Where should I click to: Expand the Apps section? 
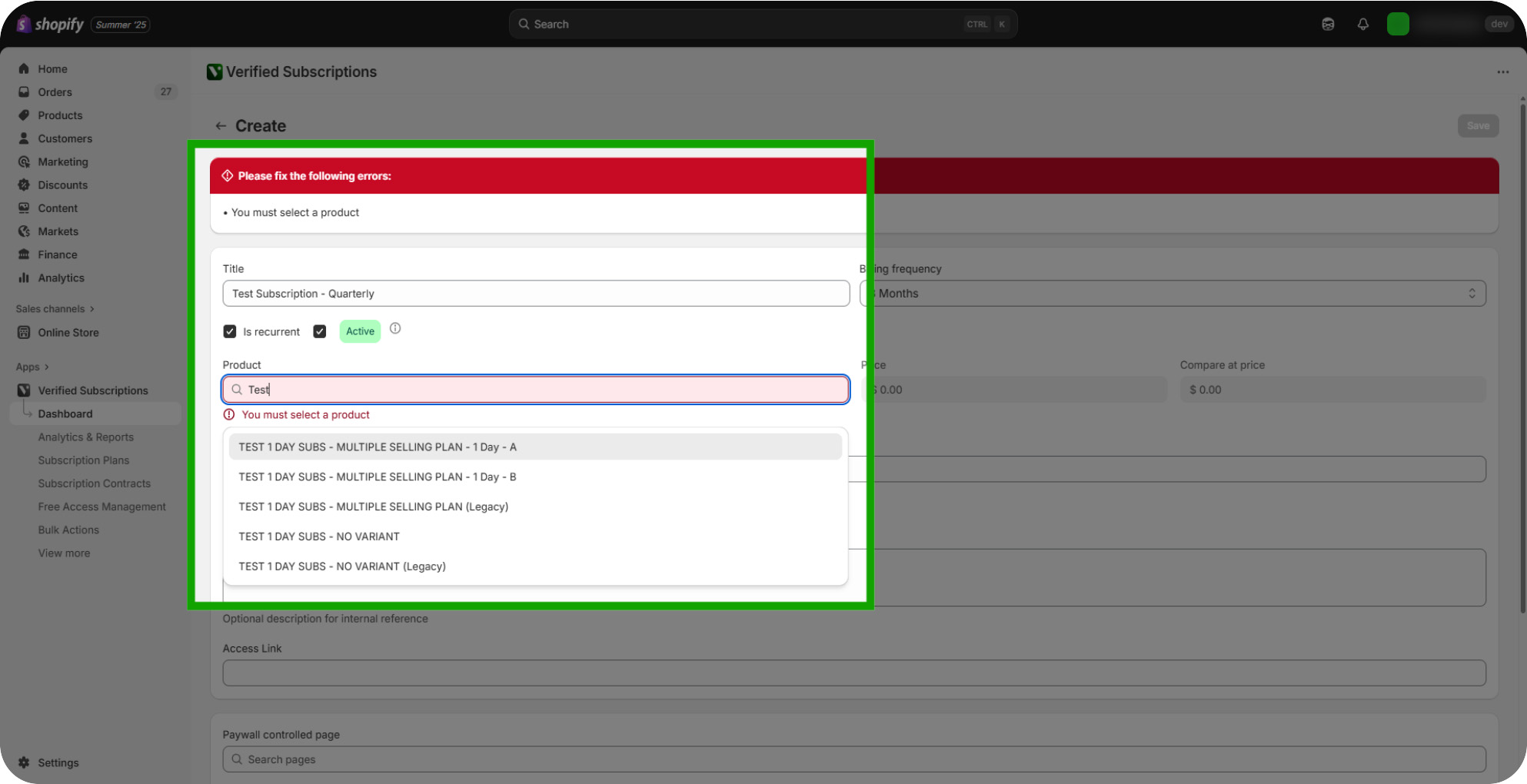[32, 367]
